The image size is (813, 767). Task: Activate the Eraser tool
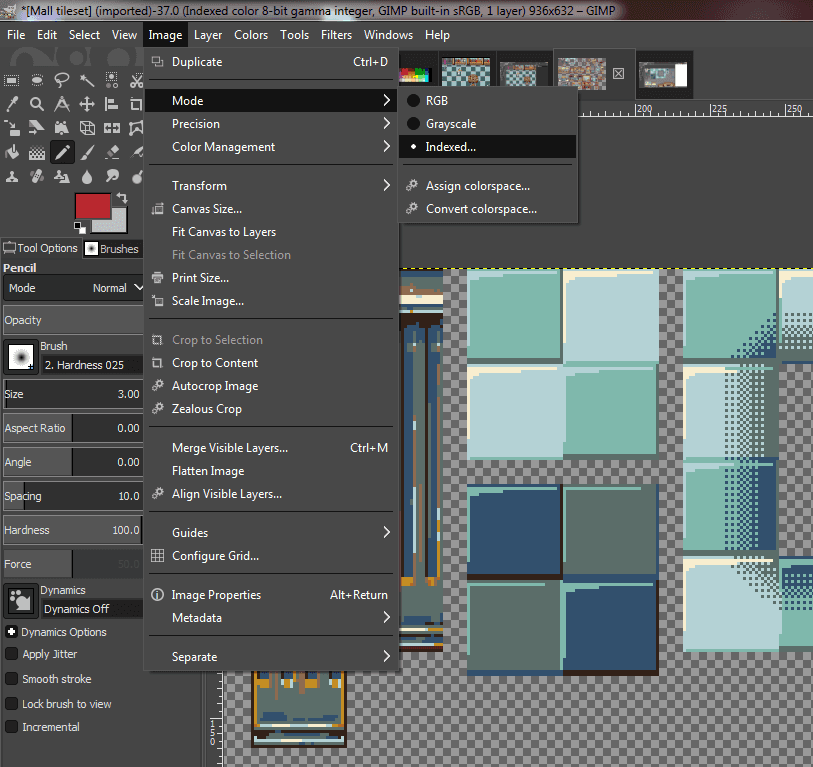[112, 151]
